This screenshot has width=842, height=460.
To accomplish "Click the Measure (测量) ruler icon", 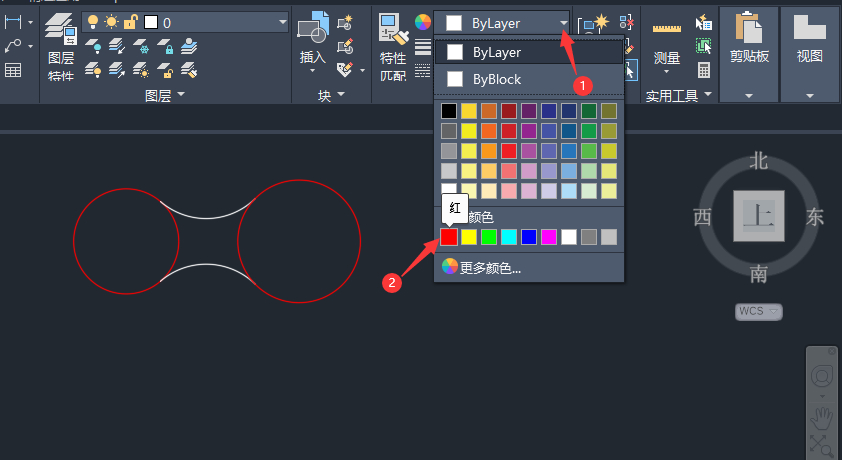I will pyautogui.click(x=667, y=28).
